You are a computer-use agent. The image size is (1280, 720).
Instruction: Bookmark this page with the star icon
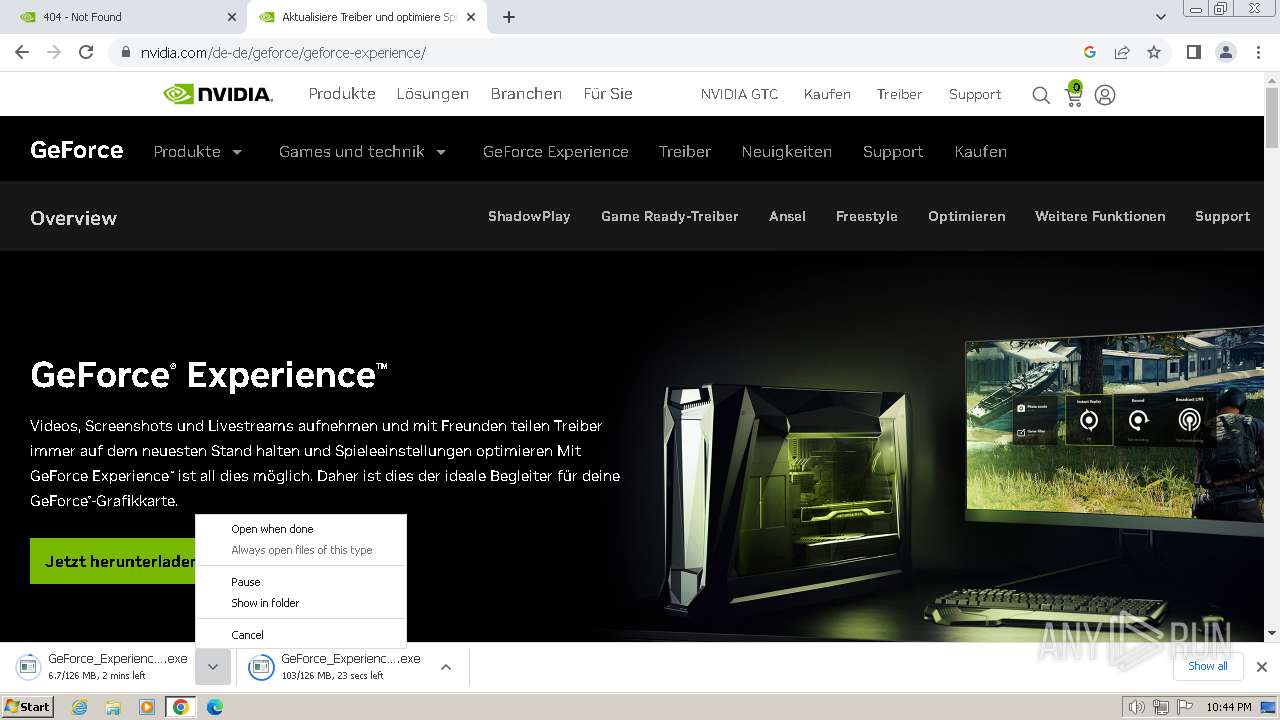click(x=1154, y=52)
